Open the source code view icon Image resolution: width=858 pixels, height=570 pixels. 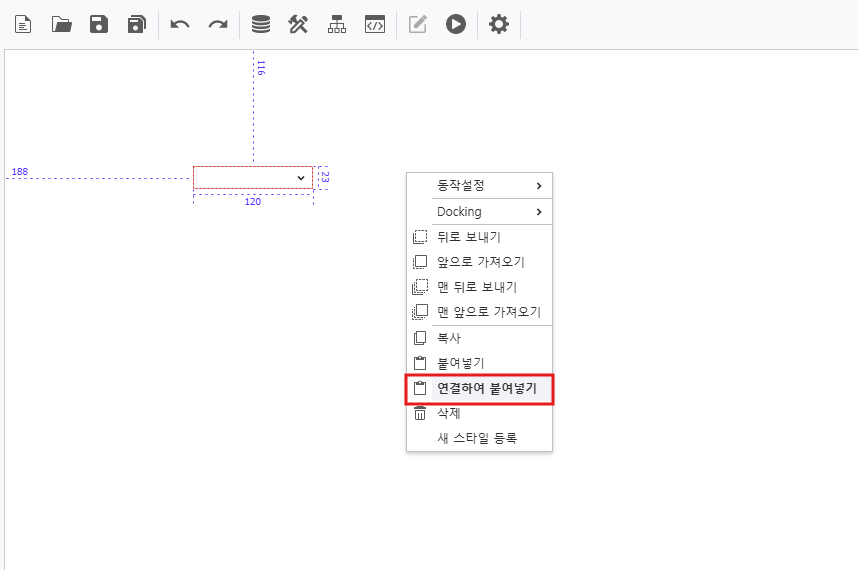tap(375, 25)
